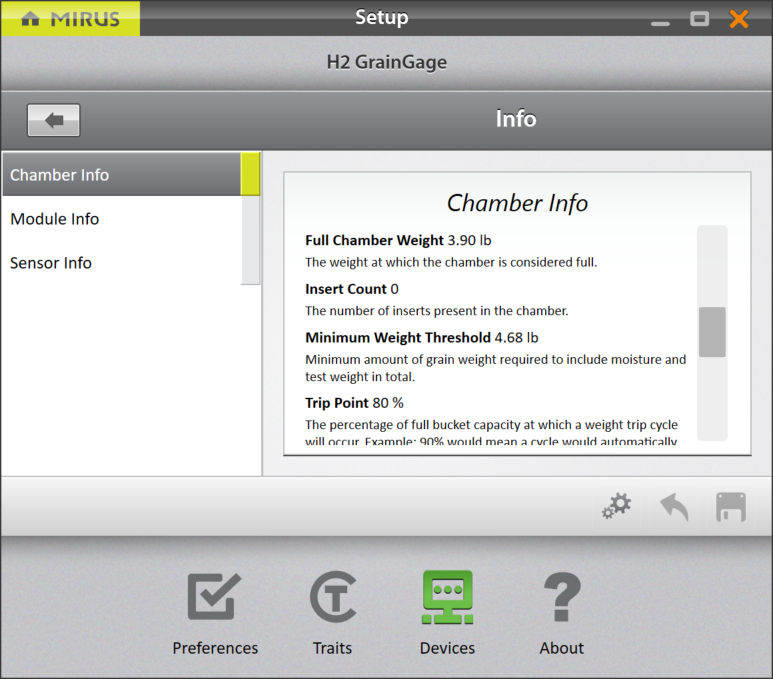The image size is (773, 679).
Task: Click the undo arrow icon
Action: pyautogui.click(x=674, y=508)
